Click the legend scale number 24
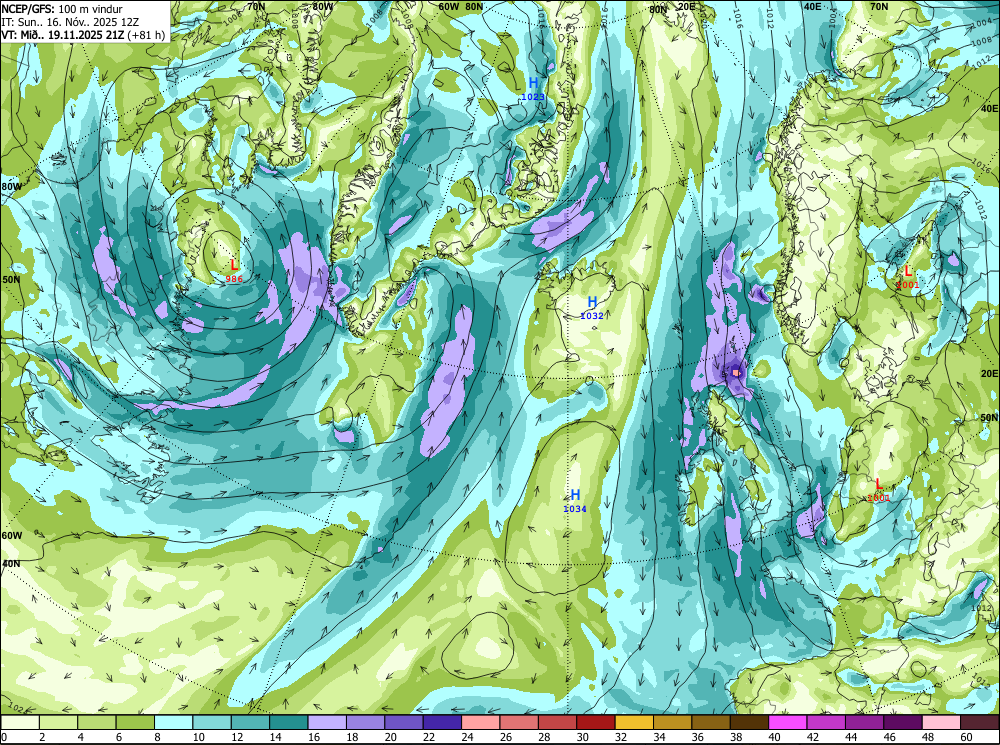The width and height of the screenshot is (1000, 745). click(467, 737)
